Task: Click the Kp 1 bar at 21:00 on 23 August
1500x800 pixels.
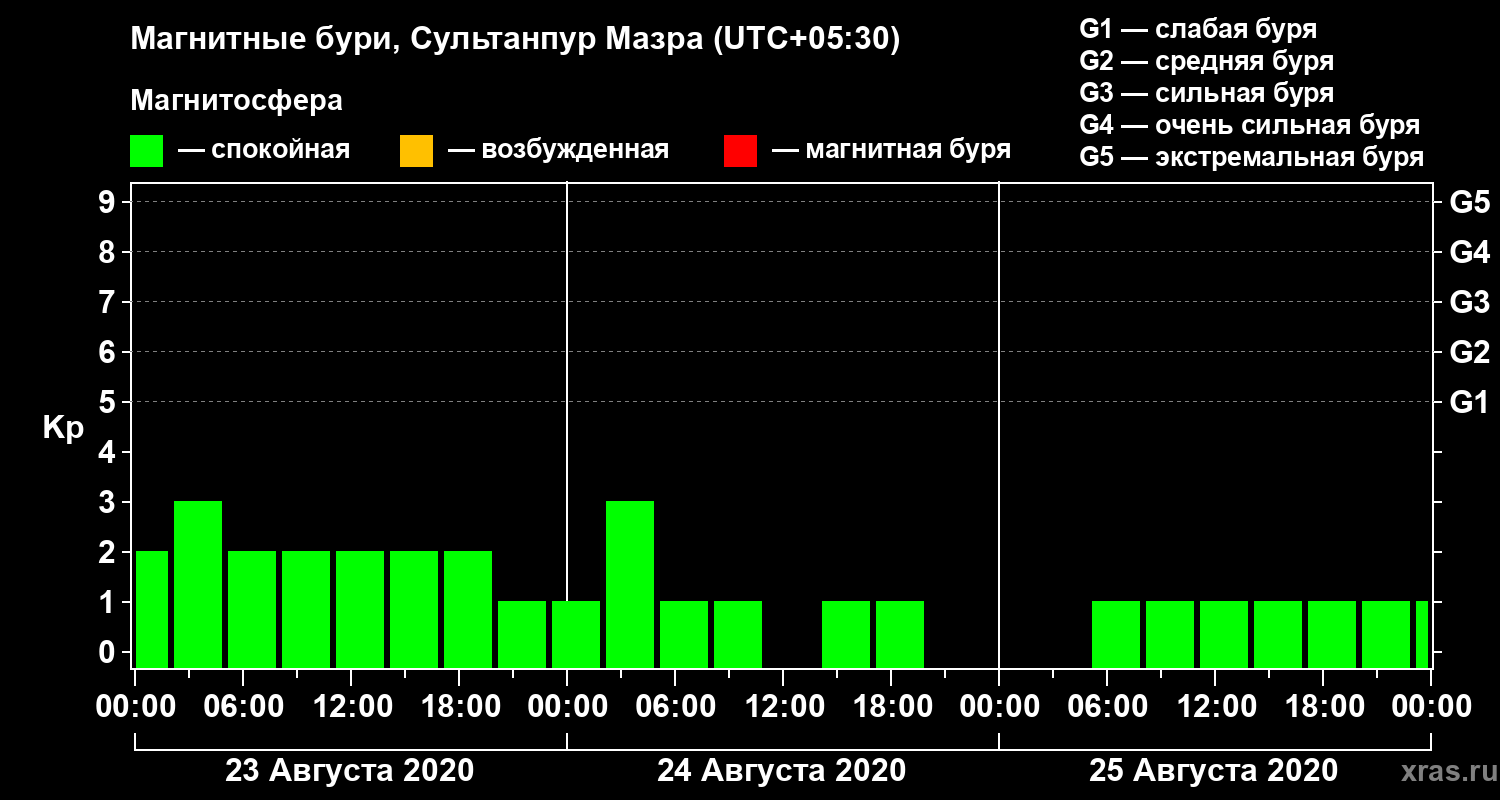Action: [x=522, y=634]
